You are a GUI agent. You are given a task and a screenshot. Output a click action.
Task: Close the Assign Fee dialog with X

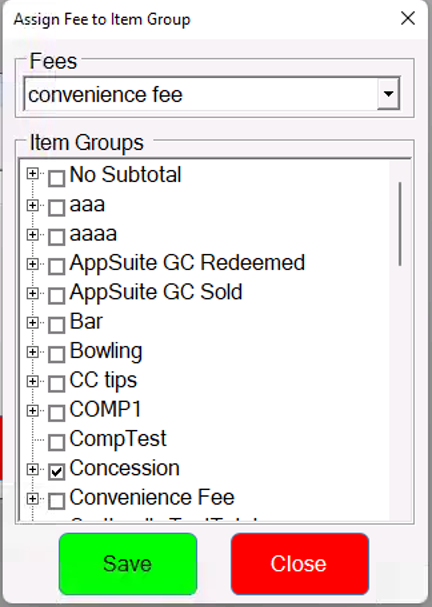(408, 18)
